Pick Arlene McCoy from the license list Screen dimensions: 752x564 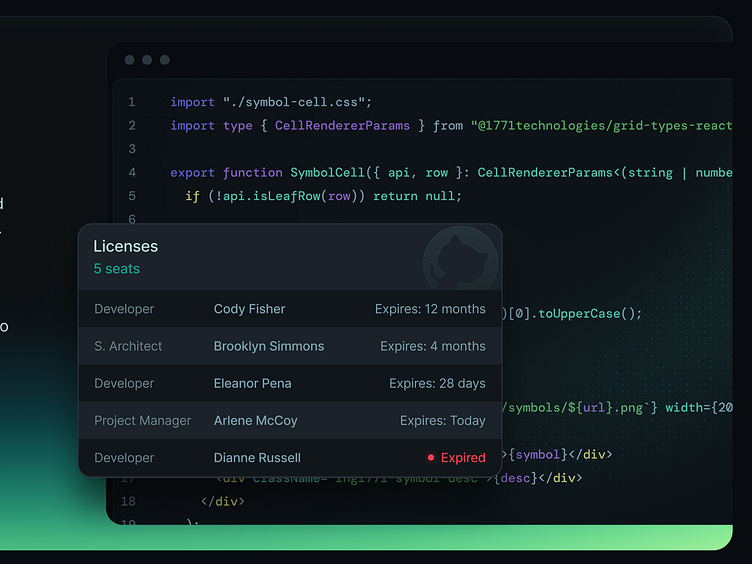pos(255,421)
